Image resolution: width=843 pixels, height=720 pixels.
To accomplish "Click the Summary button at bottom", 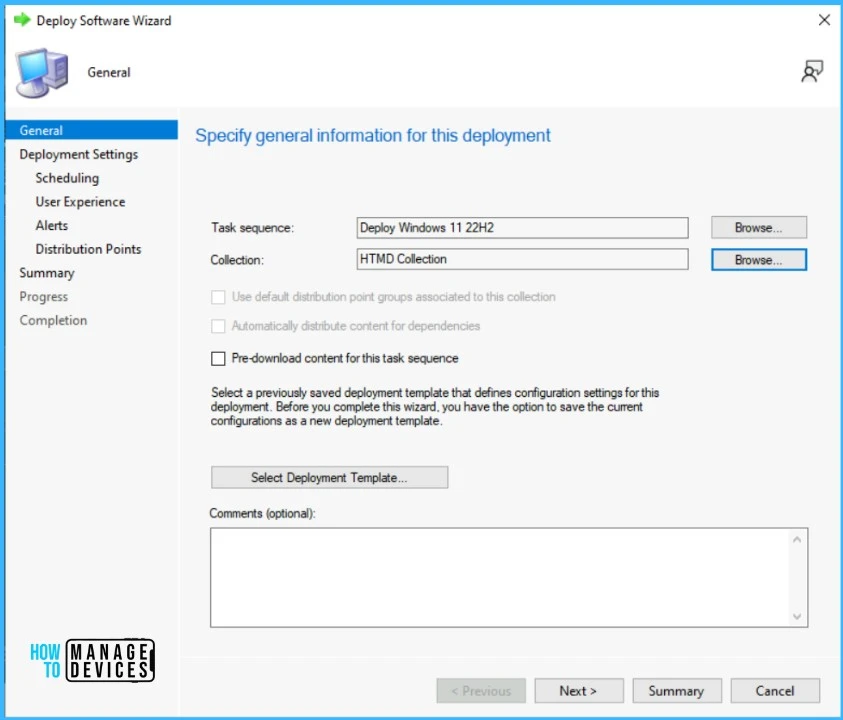I will [676, 691].
